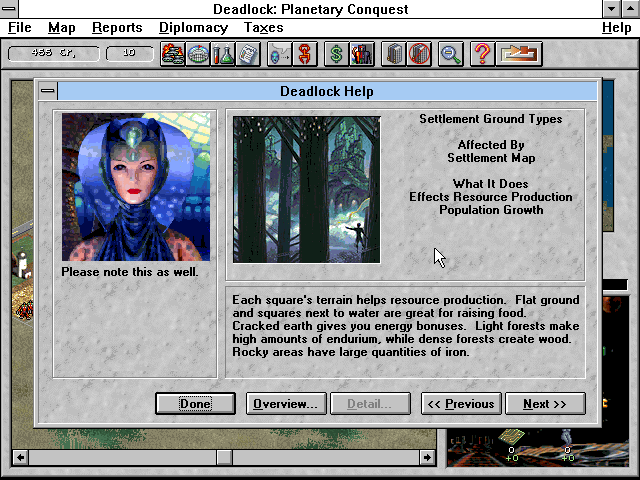Open the city dome toolbar icon
The width and height of the screenshot is (640, 480).
(x=198, y=54)
